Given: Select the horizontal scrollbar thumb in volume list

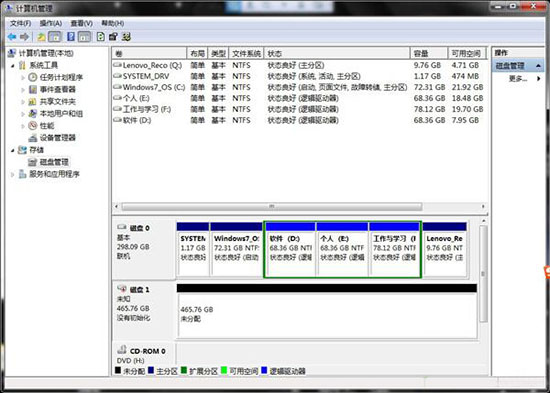Looking at the screenshot, I should pos(272,206).
